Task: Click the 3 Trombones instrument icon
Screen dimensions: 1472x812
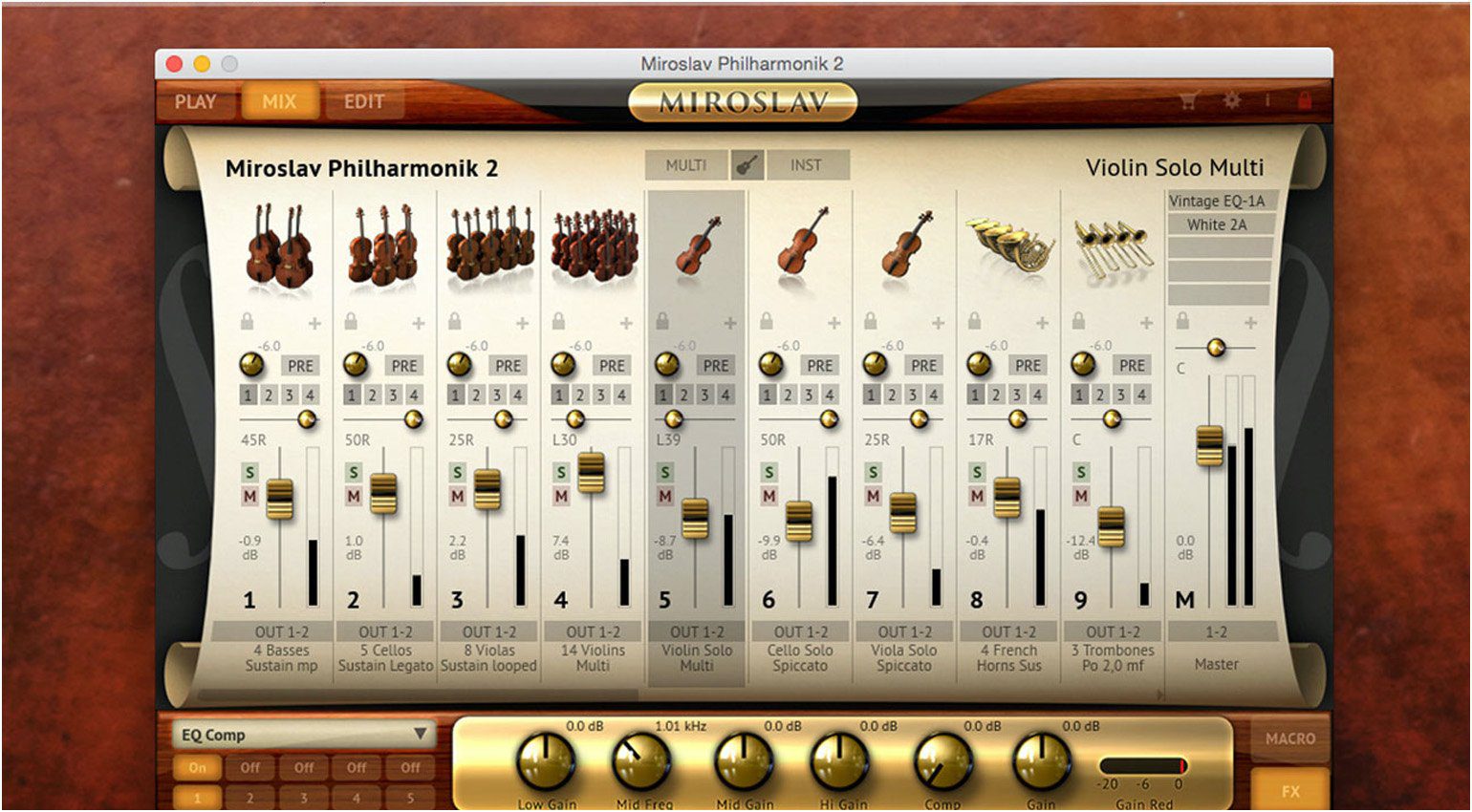Action: point(1113,247)
